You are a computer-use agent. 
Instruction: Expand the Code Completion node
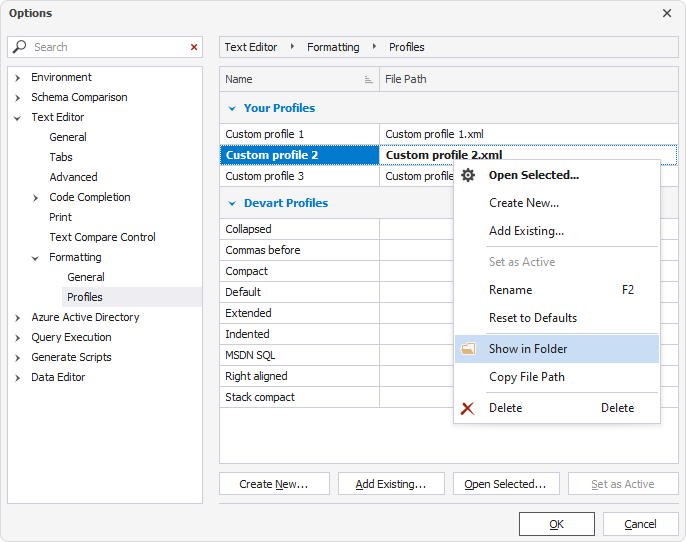(x=35, y=198)
